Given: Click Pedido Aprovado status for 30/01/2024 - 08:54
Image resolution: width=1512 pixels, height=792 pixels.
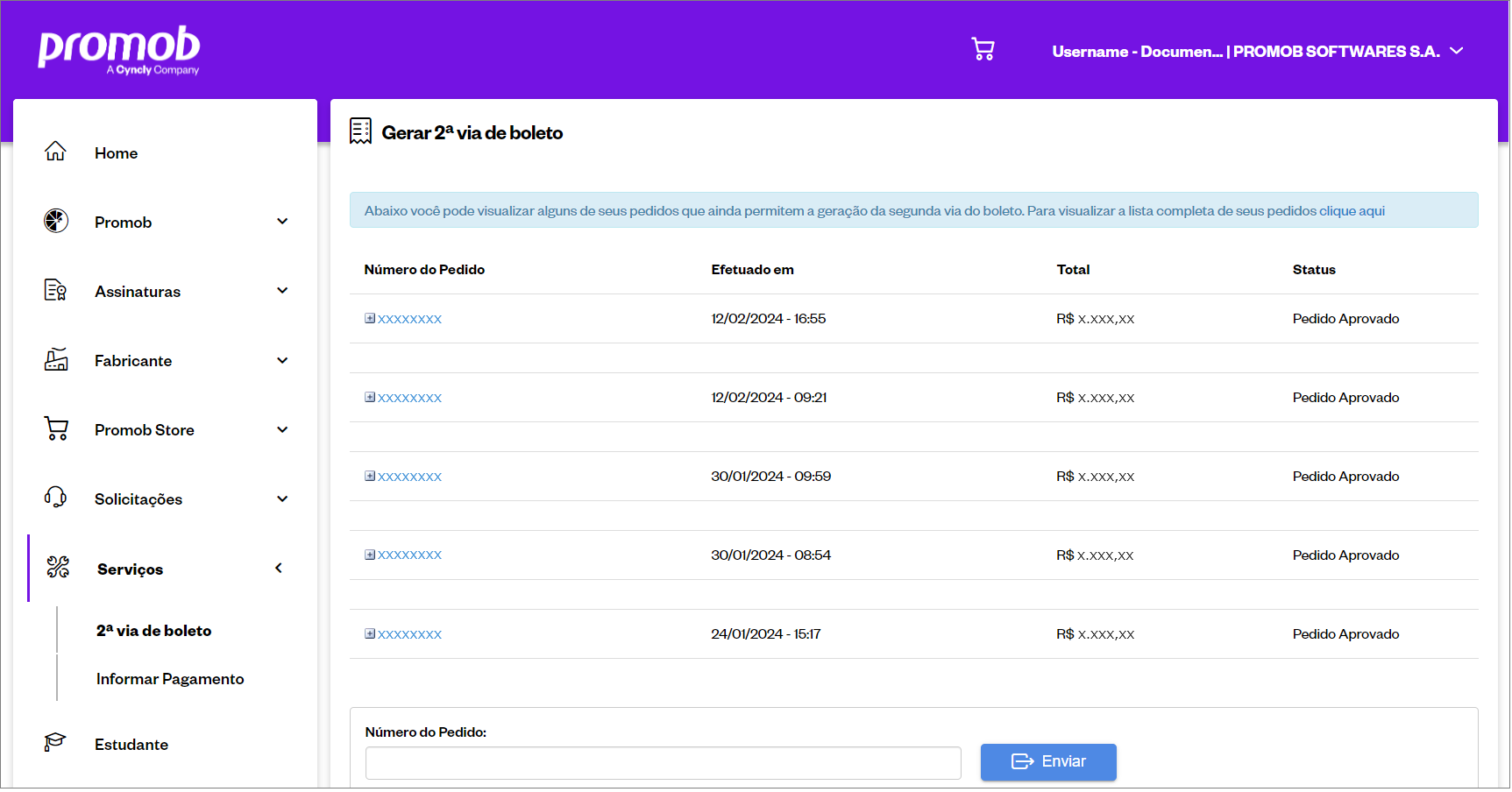Looking at the screenshot, I should click(x=1345, y=555).
